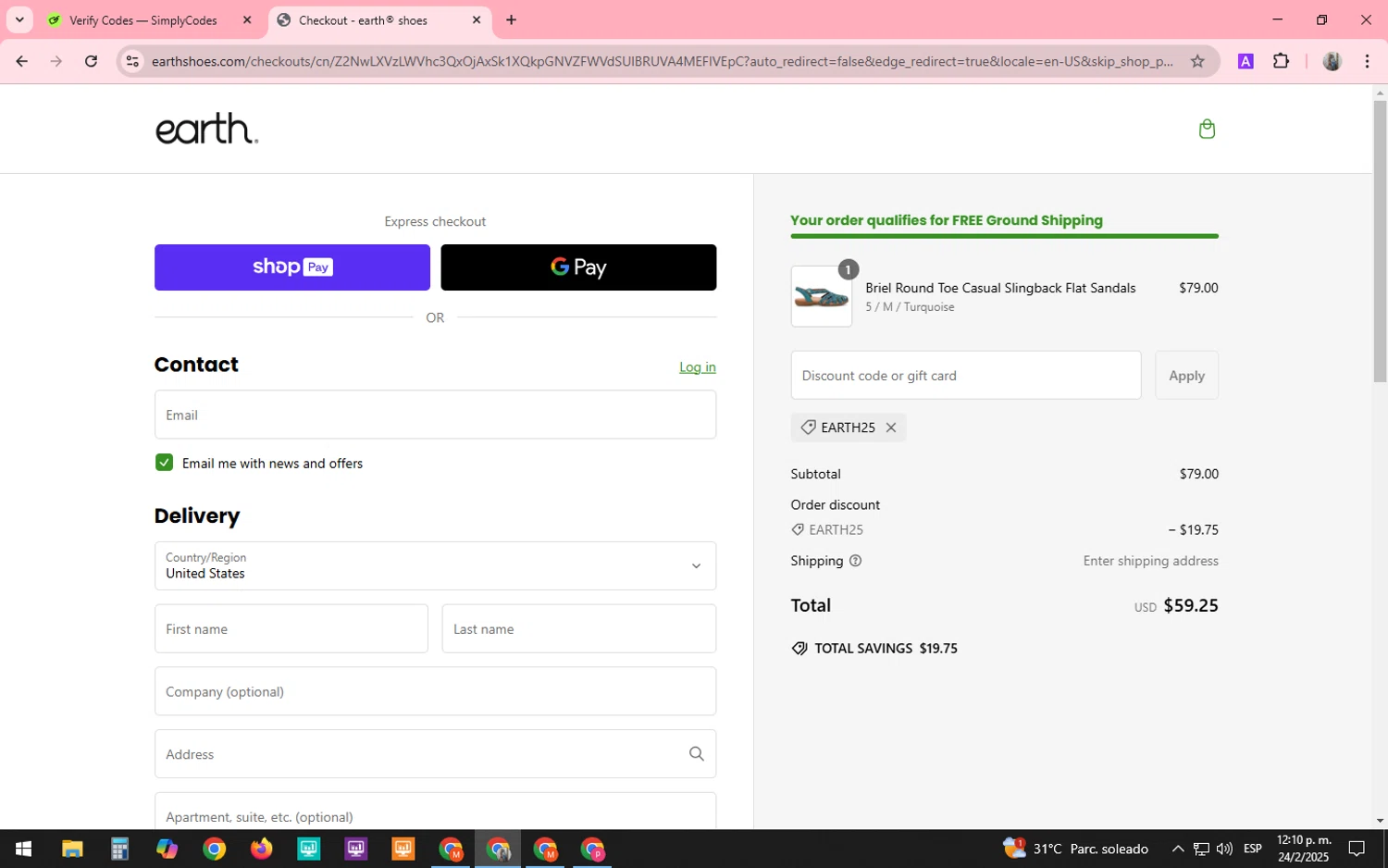Click Briel Round Toe Casual Slingback product name

(1000, 288)
